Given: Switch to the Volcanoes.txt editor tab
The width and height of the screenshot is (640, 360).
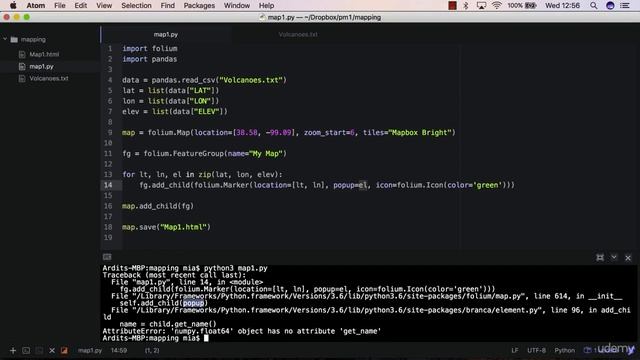Looking at the screenshot, I should 298,34.
